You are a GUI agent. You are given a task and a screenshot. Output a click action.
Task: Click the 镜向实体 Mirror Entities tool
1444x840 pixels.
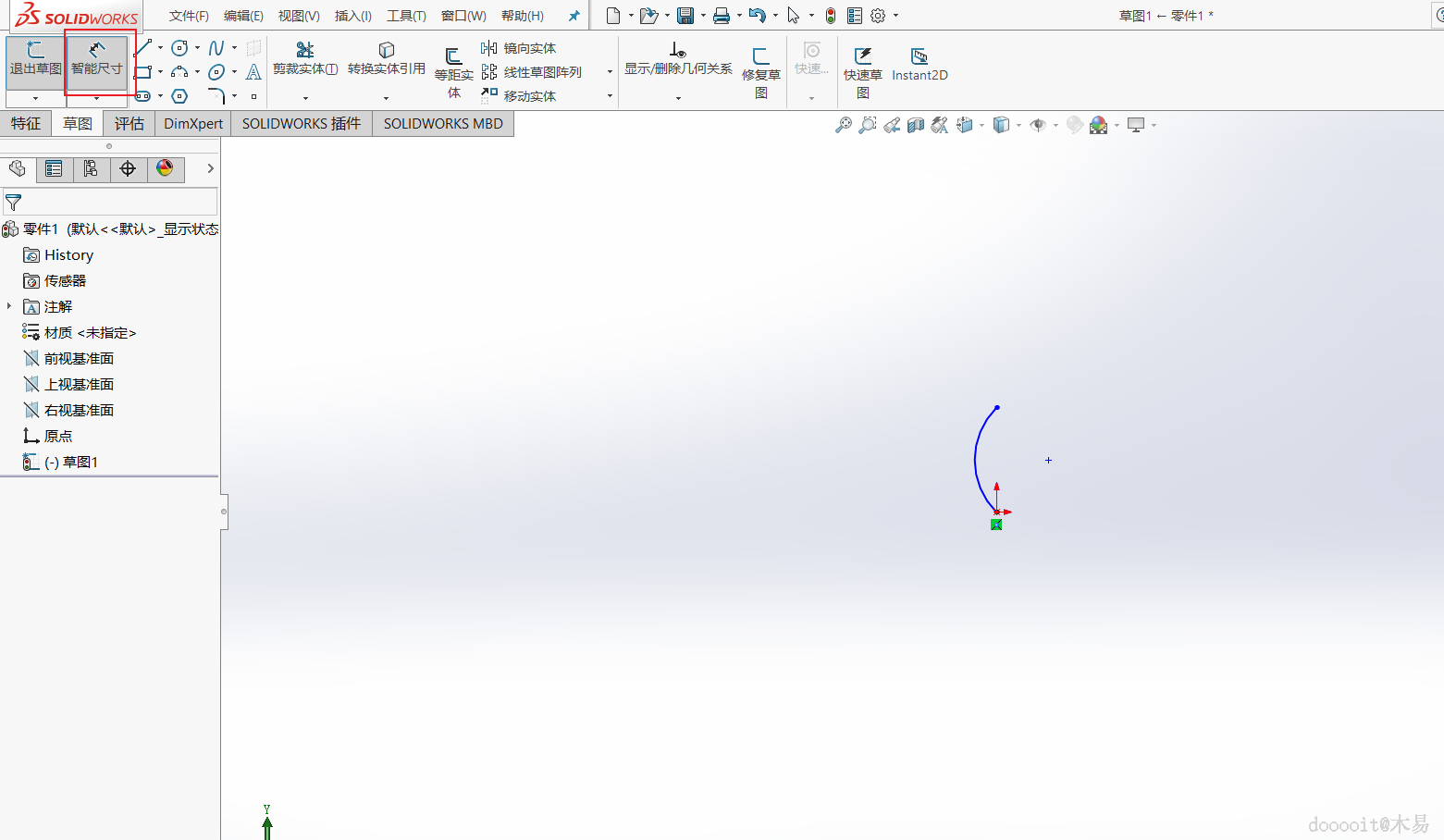click(x=518, y=48)
